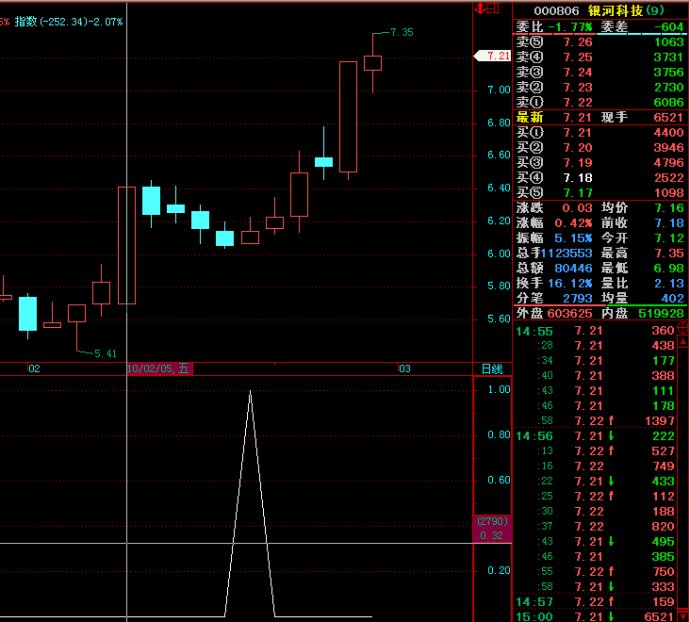The height and width of the screenshot is (622, 690).
Task: Click the 5.41 low price annotation
Action: tap(105, 353)
